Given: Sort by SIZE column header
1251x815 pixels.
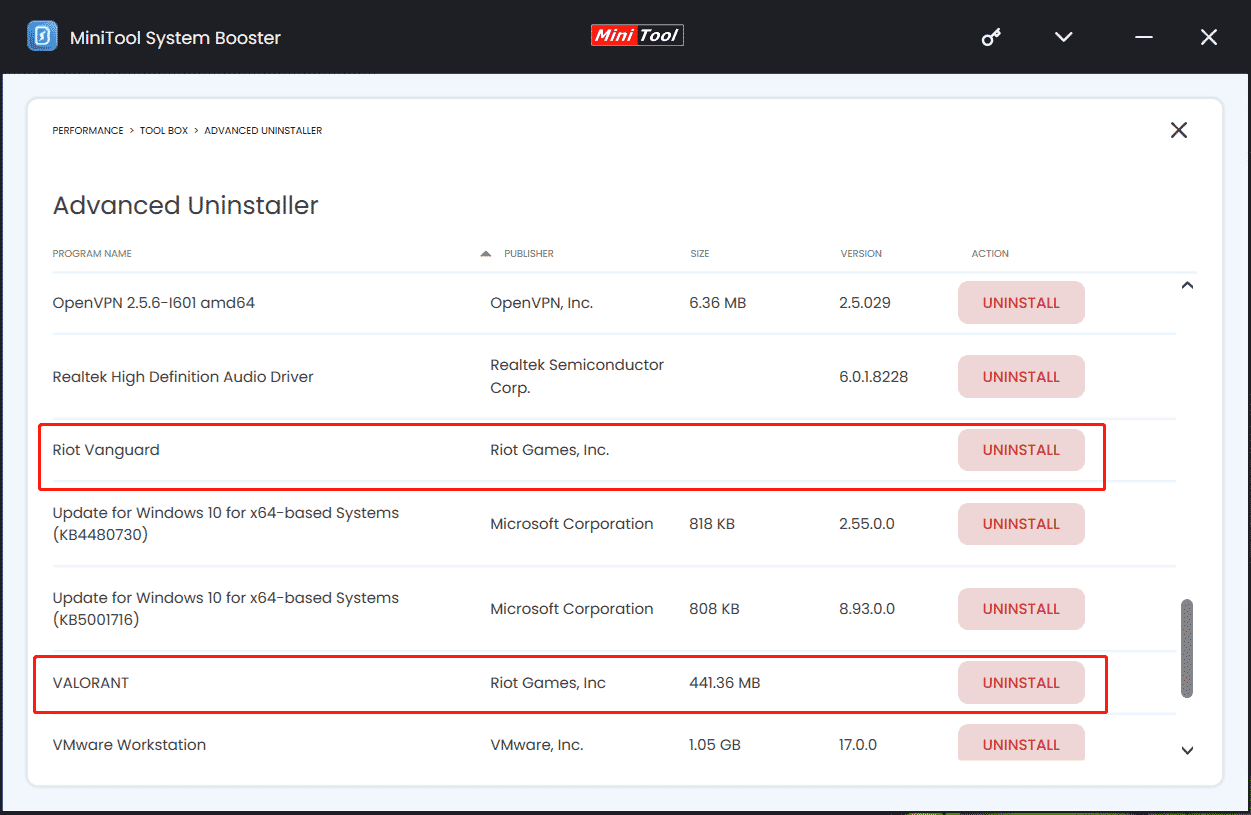Looking at the screenshot, I should 699,254.
